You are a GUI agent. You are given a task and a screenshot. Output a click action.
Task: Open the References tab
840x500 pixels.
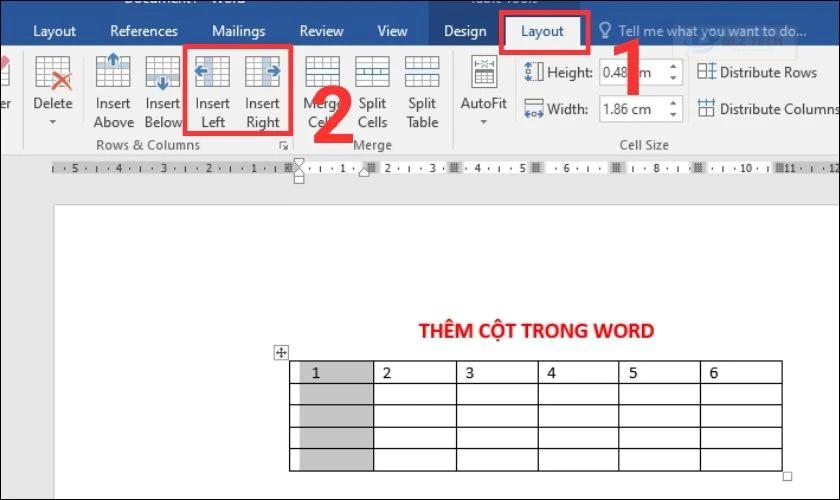144,31
